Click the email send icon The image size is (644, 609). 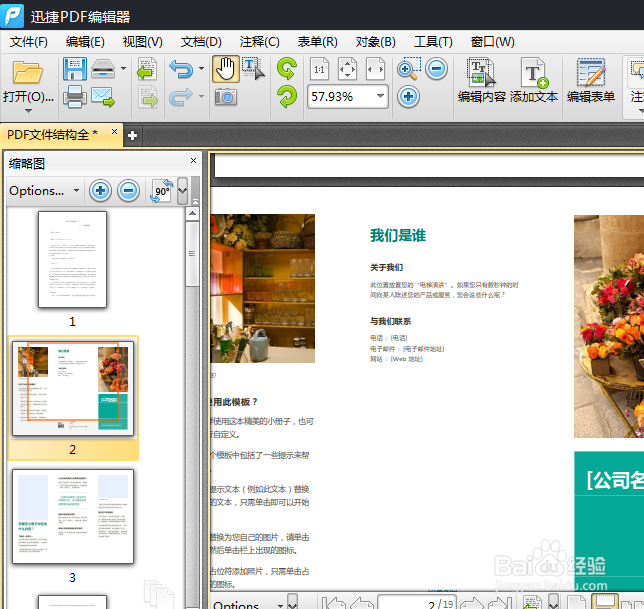pyautogui.click(x=103, y=97)
